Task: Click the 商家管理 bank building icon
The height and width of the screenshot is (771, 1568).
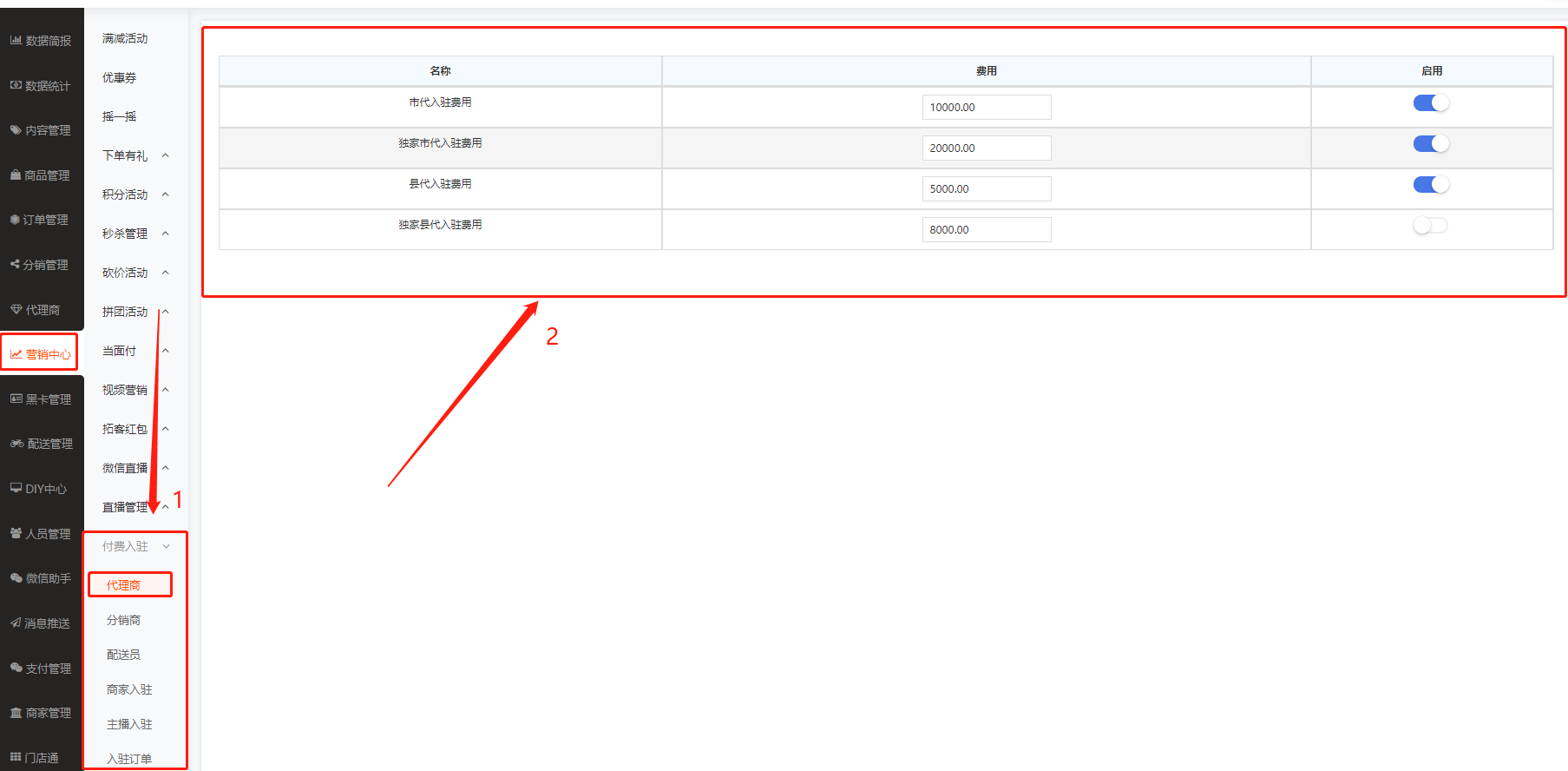Action: pos(16,712)
